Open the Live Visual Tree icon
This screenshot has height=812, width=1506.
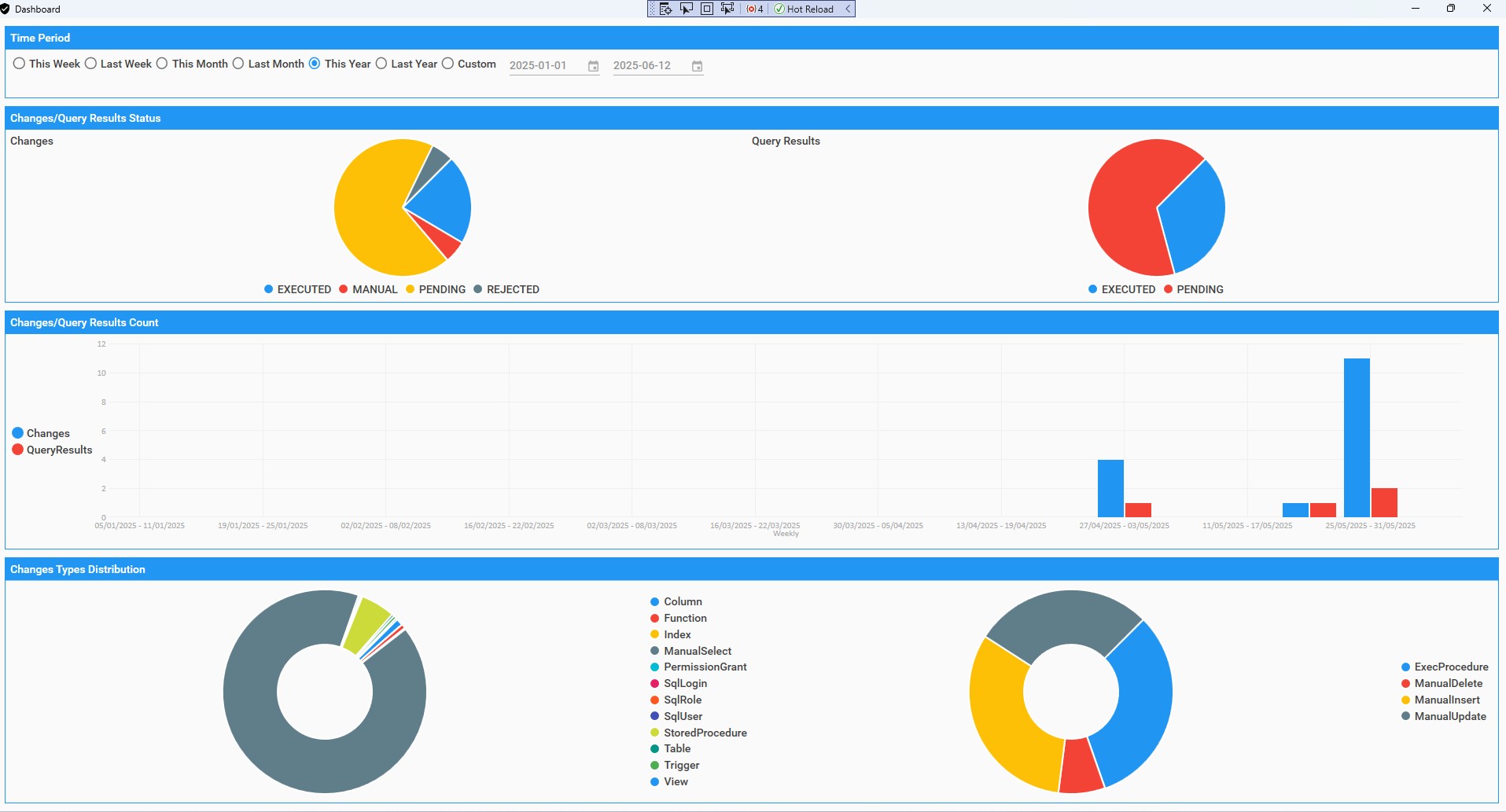point(665,9)
